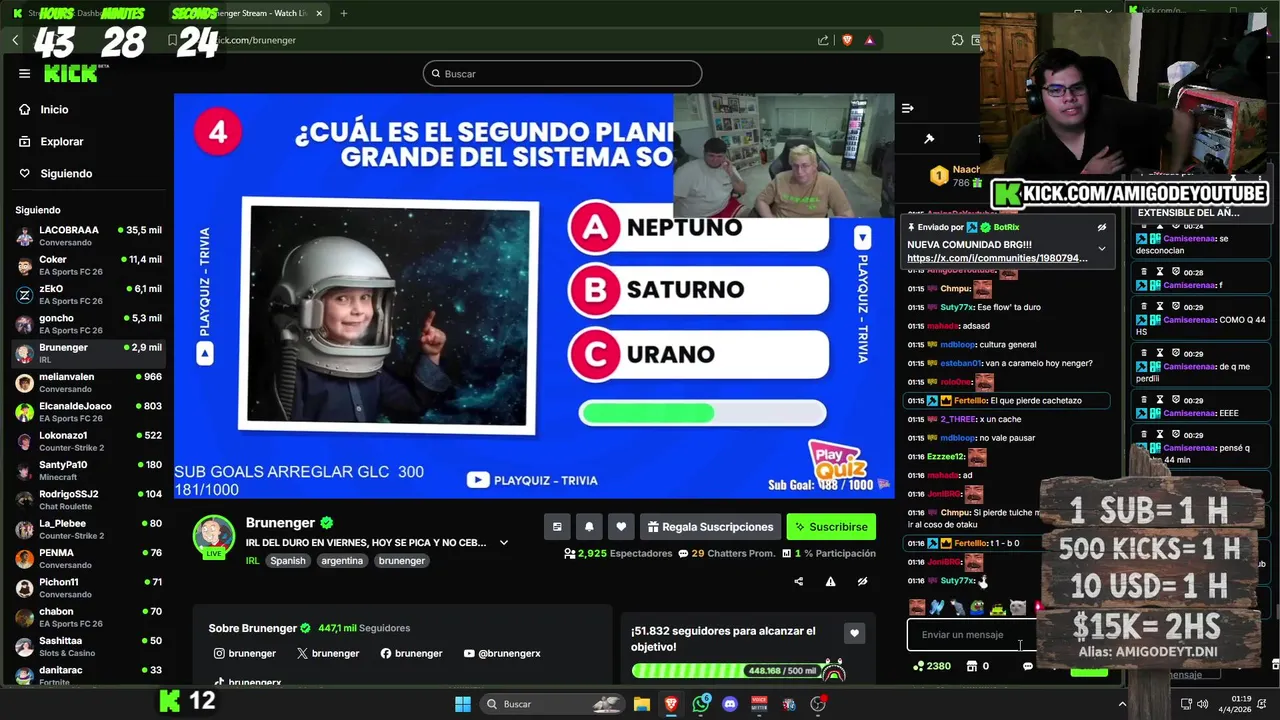Click the Brave shields icon in address bar
The image size is (1280, 720).
(848, 40)
